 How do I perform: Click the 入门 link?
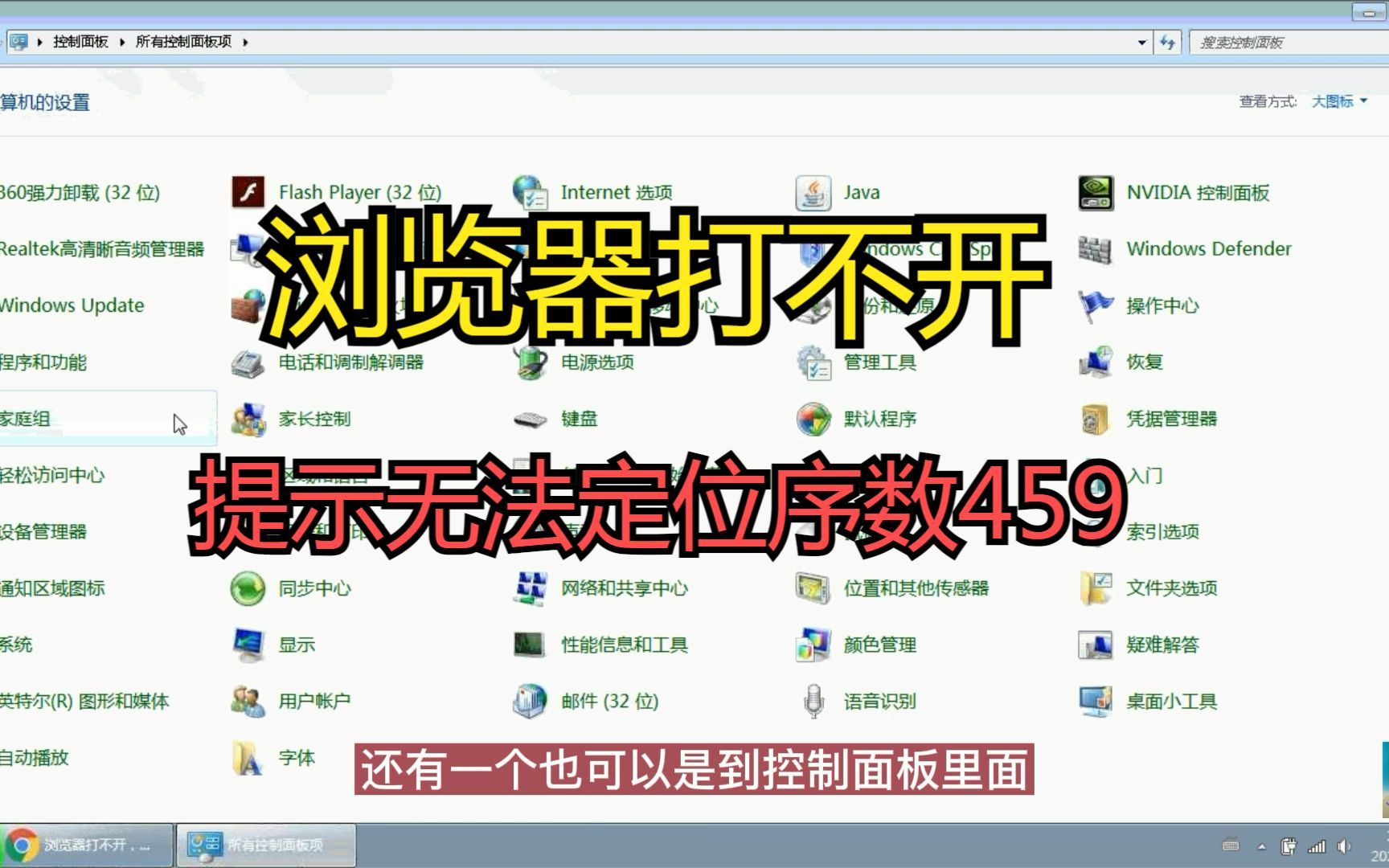coord(1145,475)
